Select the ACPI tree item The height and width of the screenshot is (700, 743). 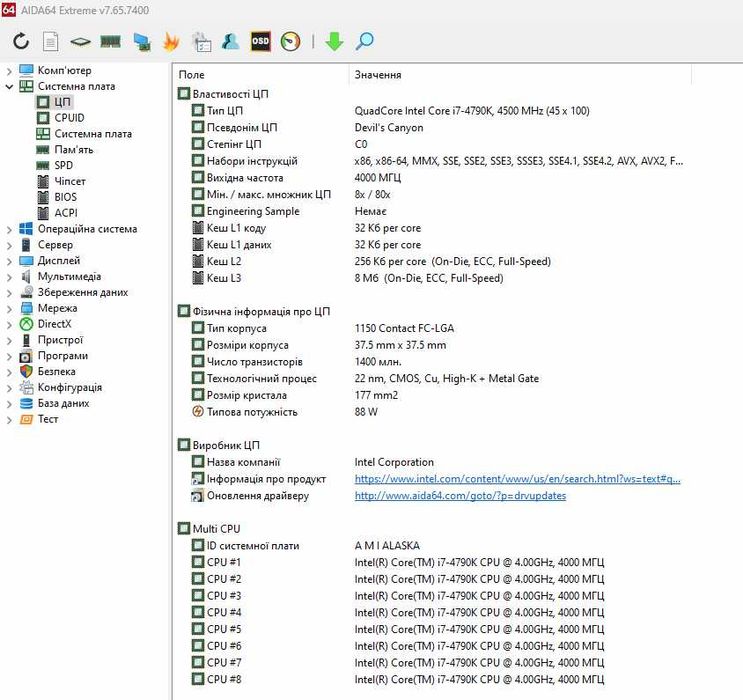[x=57, y=213]
